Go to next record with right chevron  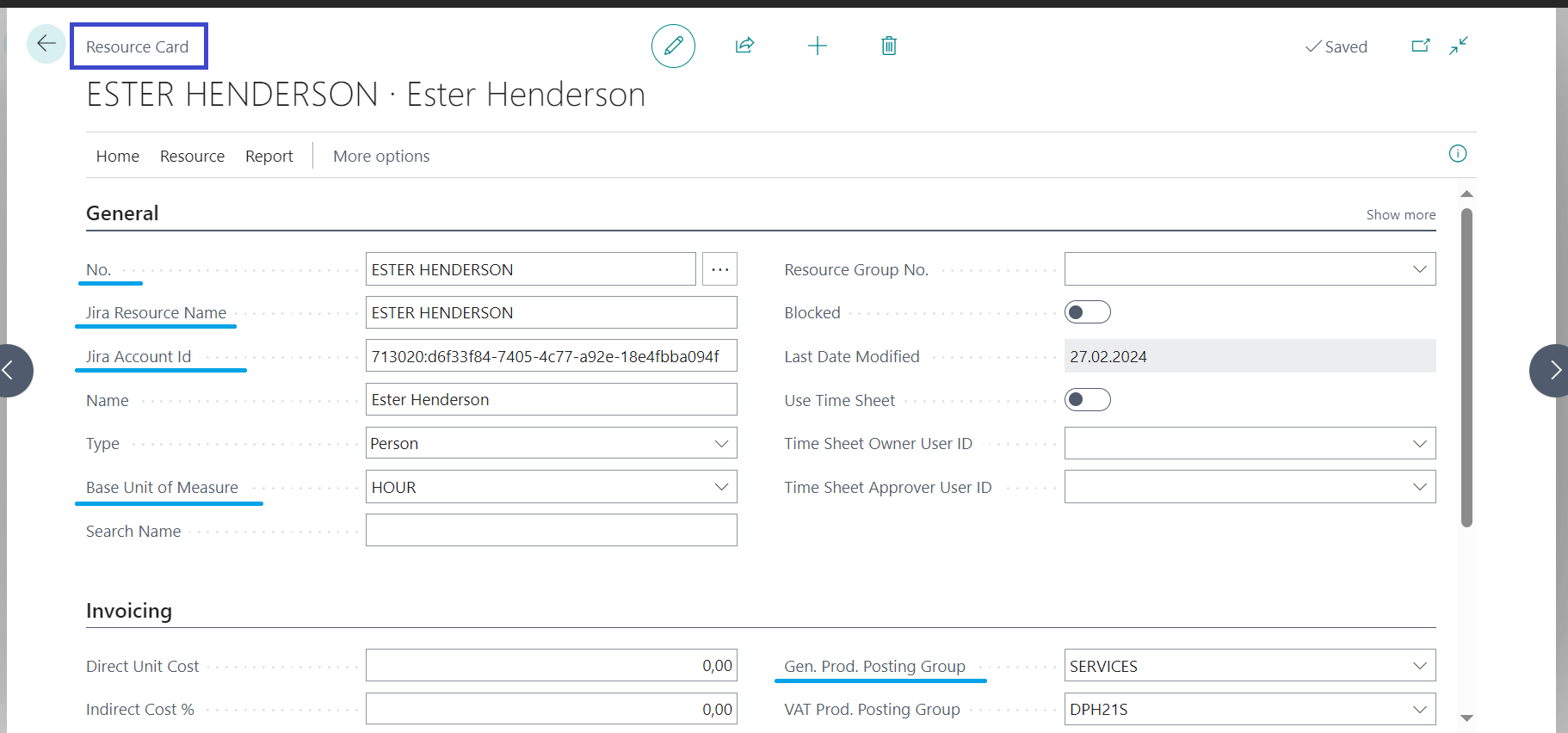(x=1553, y=370)
